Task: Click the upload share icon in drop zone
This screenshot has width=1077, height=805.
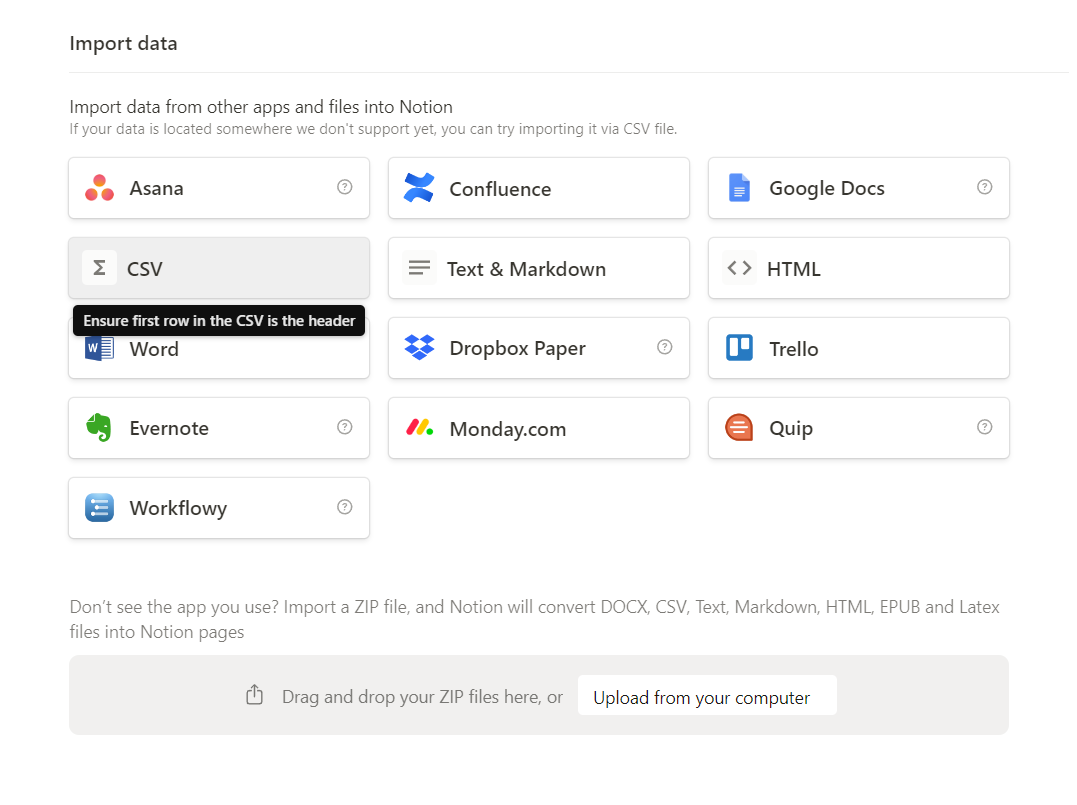Action: (255, 694)
